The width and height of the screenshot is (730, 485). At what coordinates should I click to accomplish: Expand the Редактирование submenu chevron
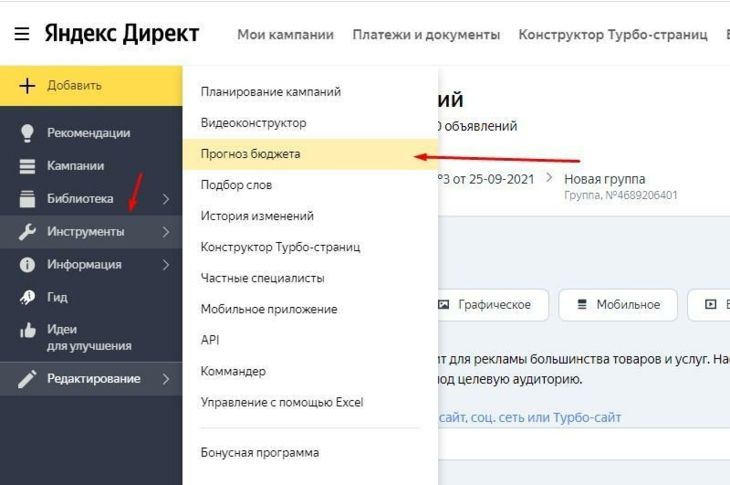(x=166, y=379)
